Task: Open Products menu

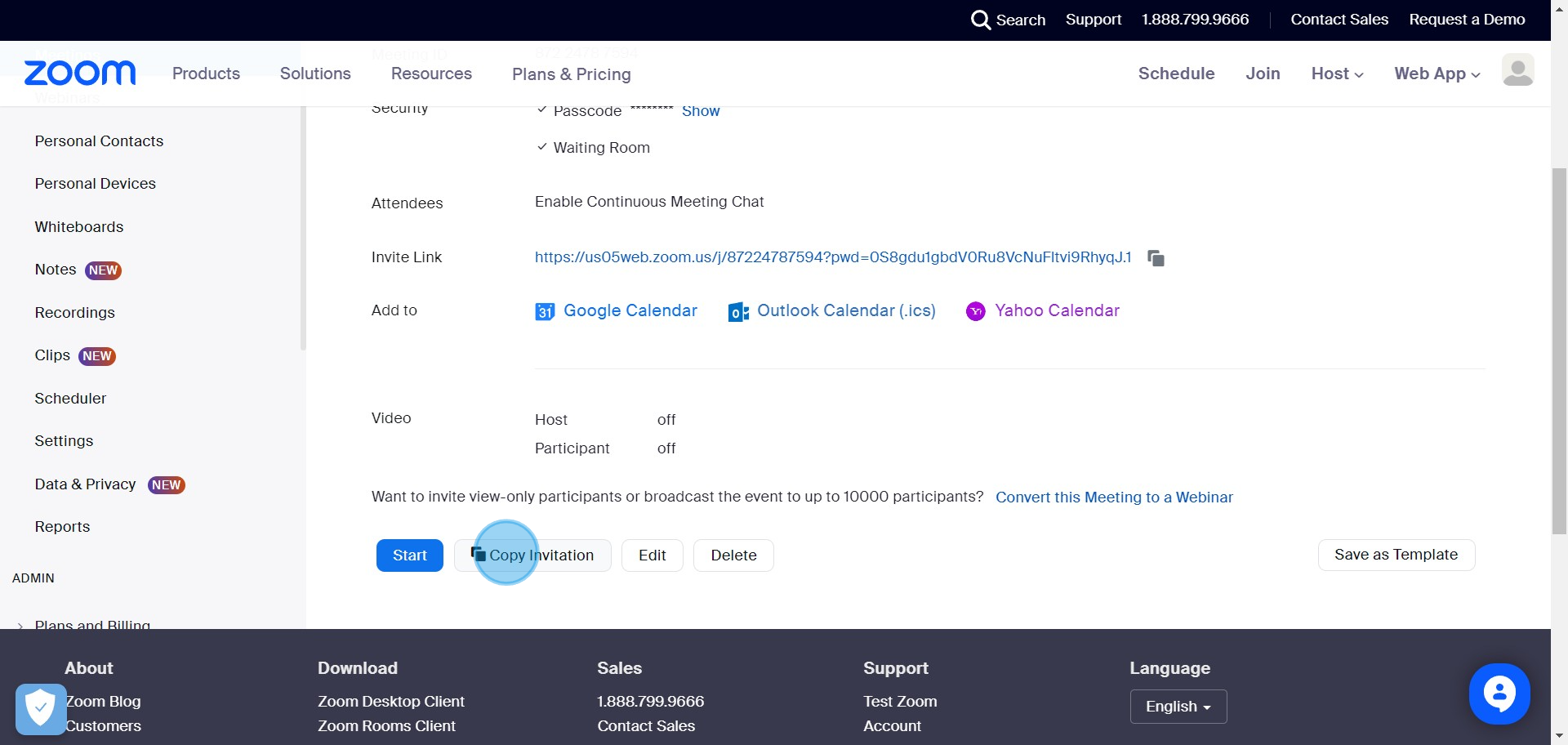Action: (x=206, y=74)
